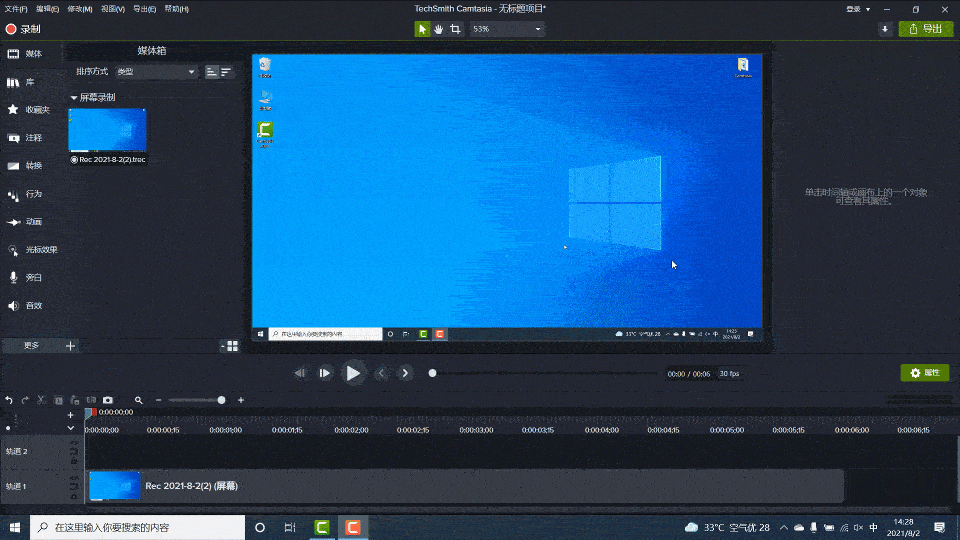Open the orange Camtasia recorder taskbar icon
Screen dimensions: 960x540
[x=353, y=527]
